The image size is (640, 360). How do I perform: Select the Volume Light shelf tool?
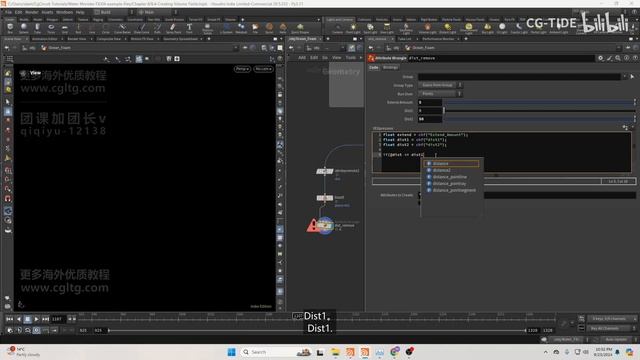pyautogui.click(x=427, y=28)
